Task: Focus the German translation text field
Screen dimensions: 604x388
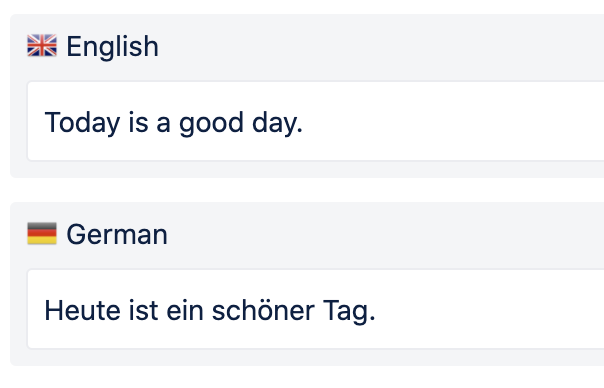Action: (315, 309)
